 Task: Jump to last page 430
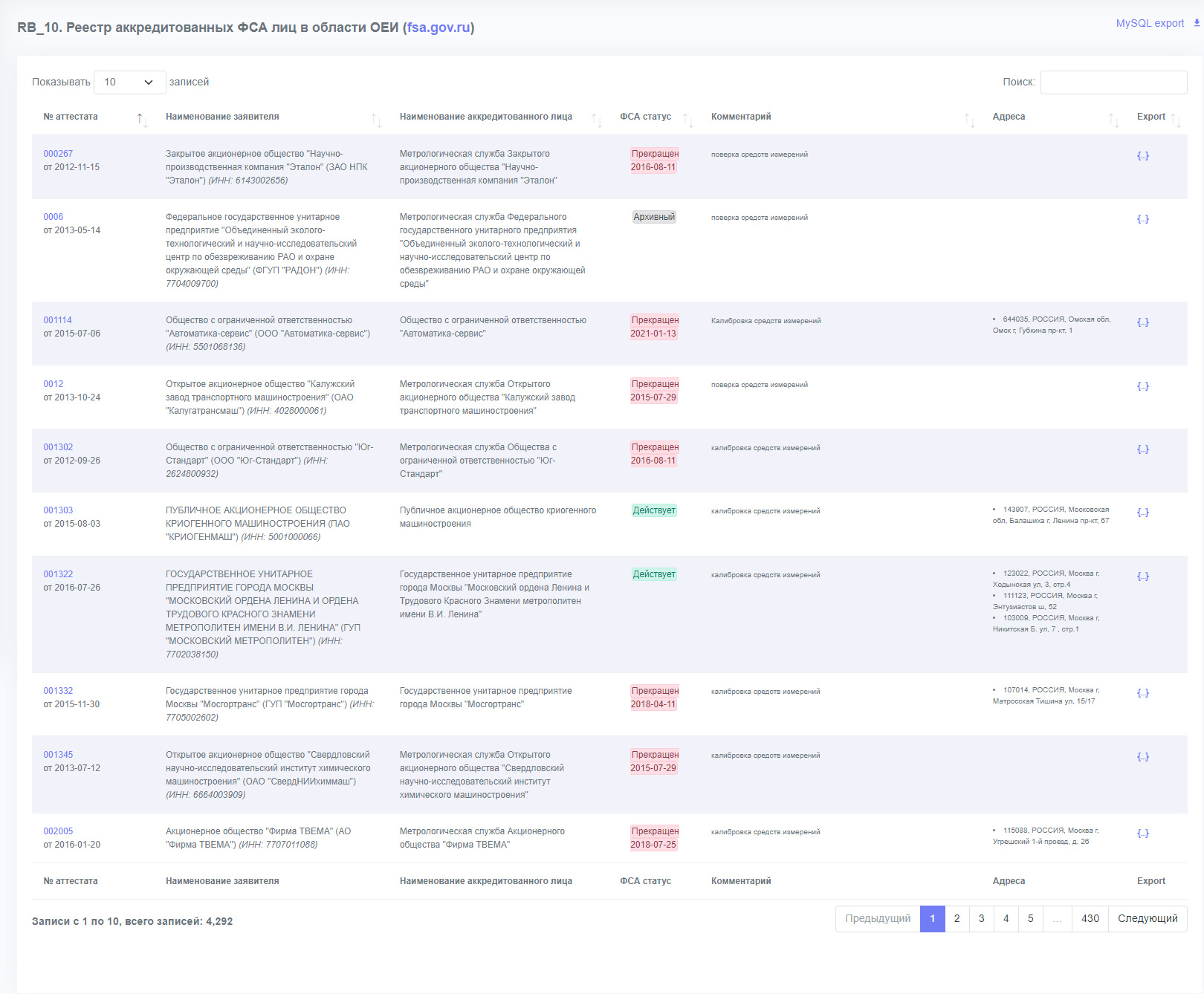[x=1090, y=919]
